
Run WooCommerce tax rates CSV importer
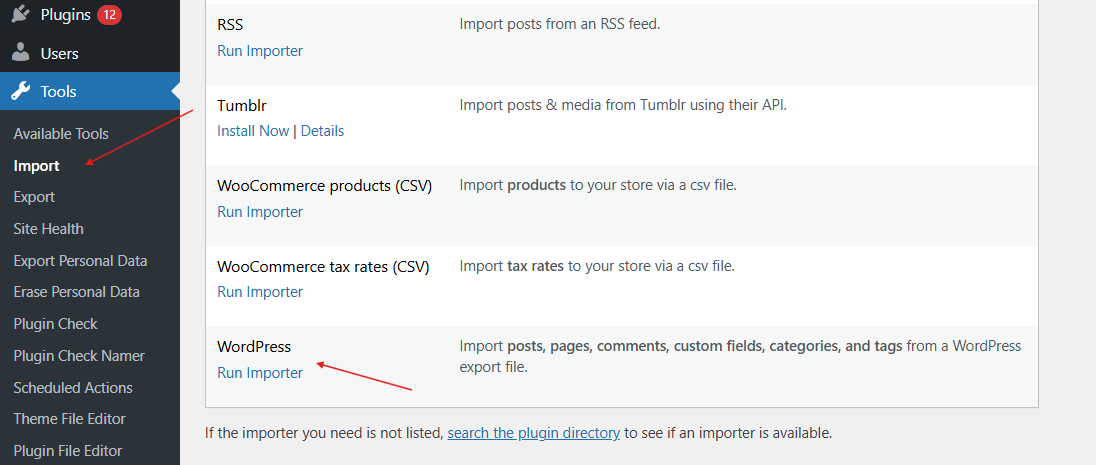coord(260,292)
